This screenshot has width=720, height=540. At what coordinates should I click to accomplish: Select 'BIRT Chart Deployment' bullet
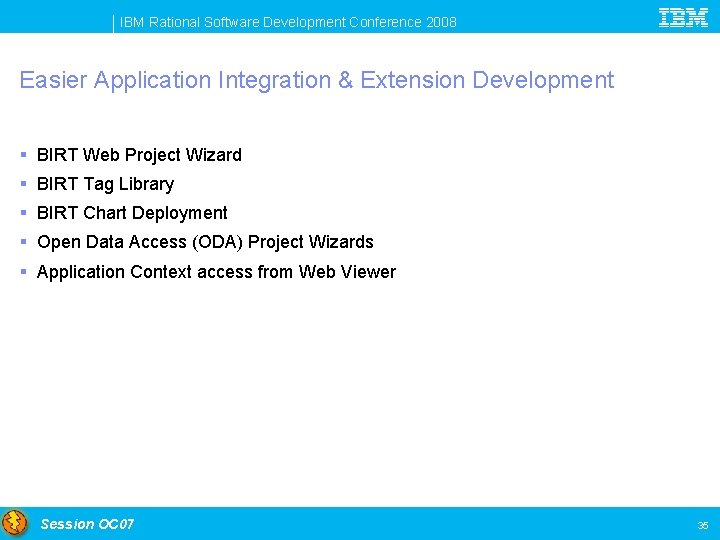(132, 214)
